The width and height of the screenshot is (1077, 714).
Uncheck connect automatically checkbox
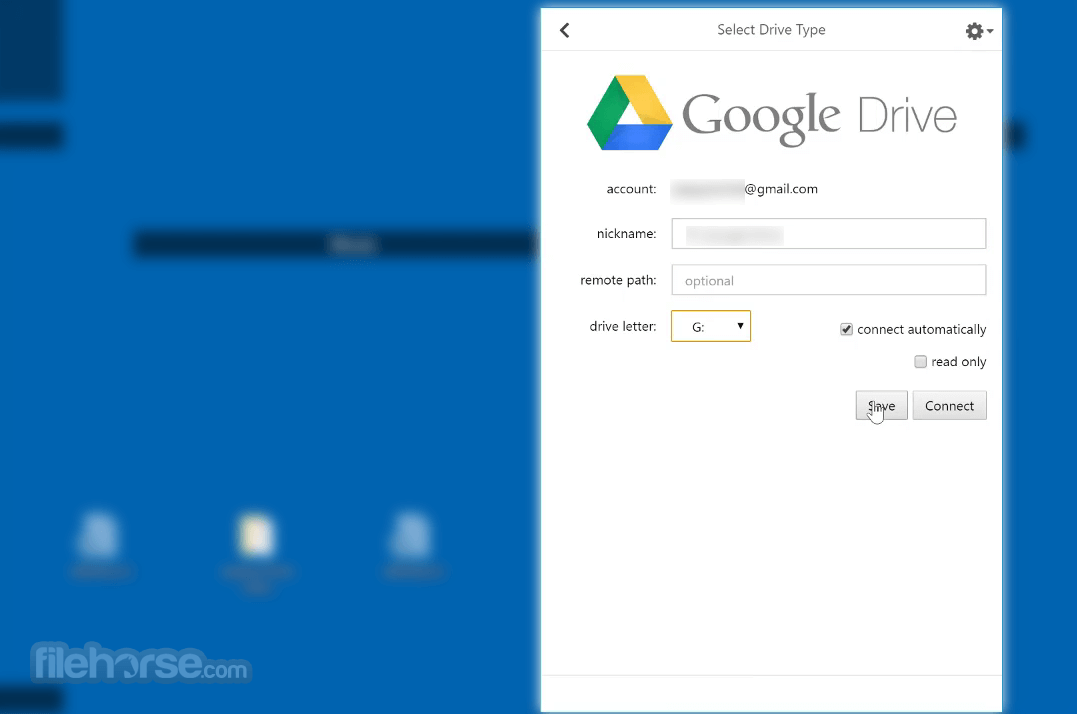pos(846,330)
